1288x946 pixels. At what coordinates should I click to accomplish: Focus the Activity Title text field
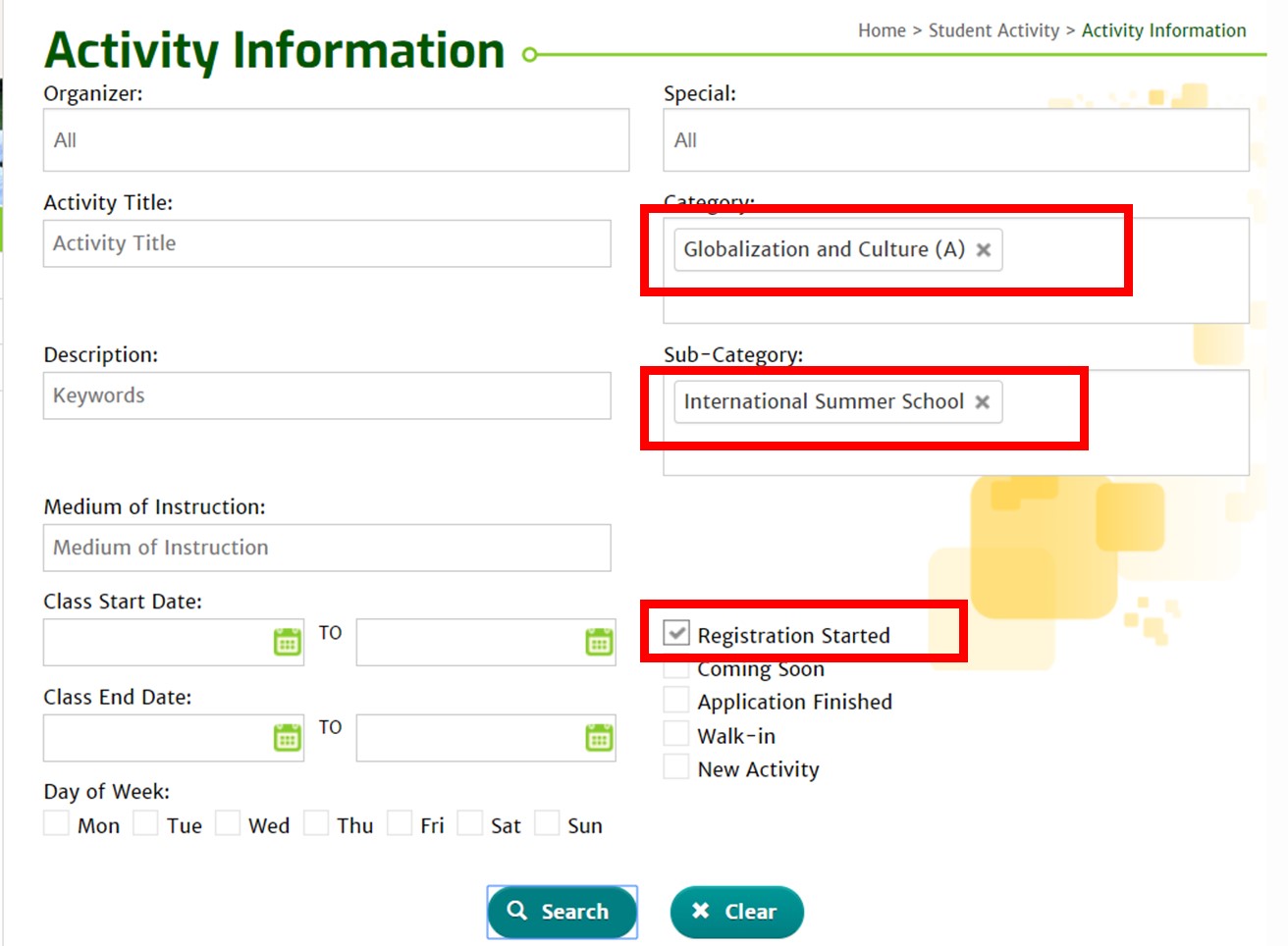pyautogui.click(x=327, y=243)
